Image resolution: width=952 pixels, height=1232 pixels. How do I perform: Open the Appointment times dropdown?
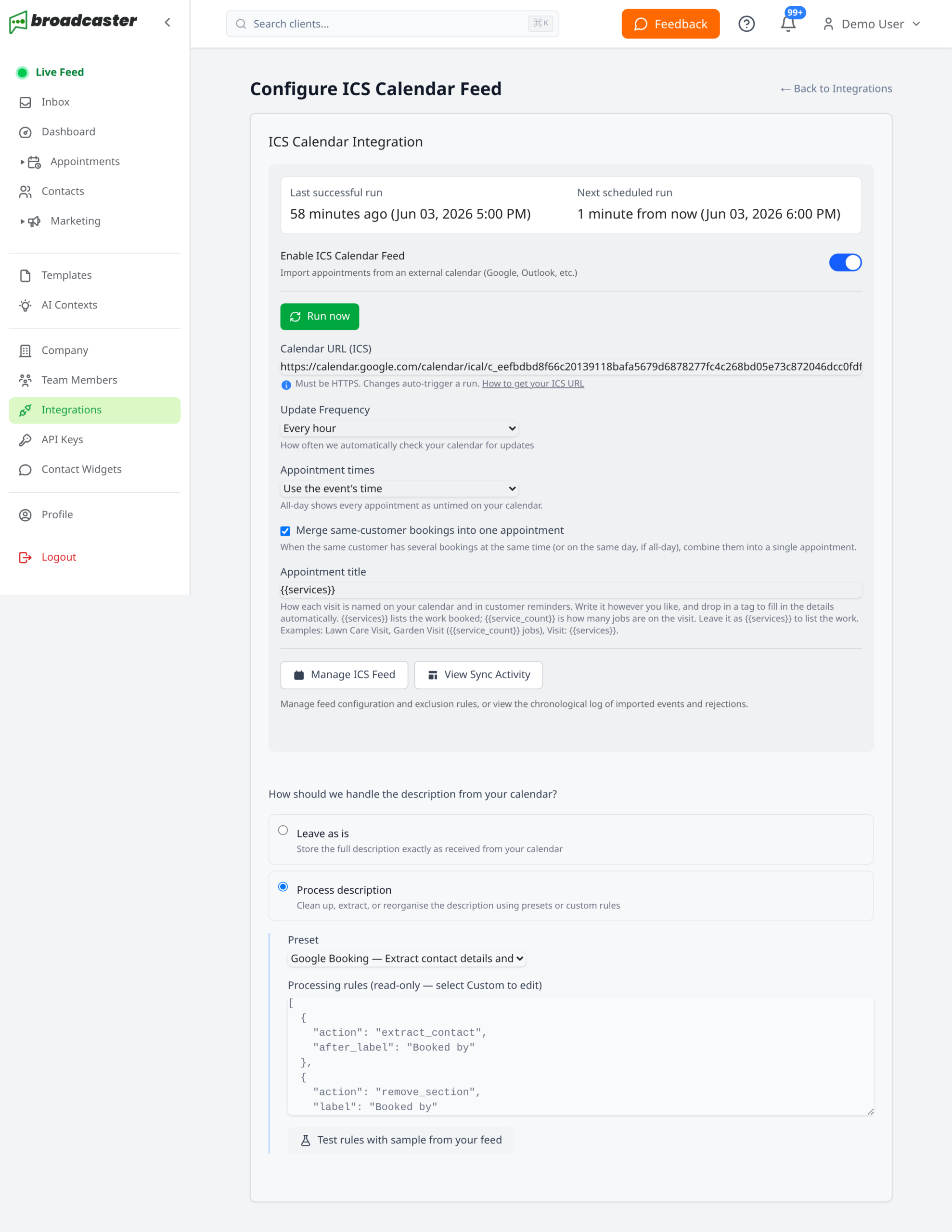click(399, 488)
